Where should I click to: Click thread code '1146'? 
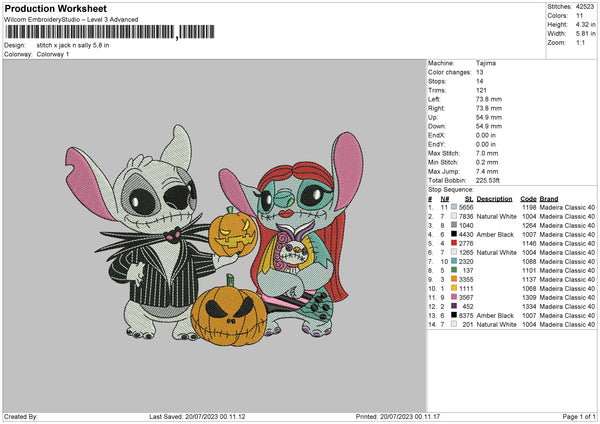529,243
